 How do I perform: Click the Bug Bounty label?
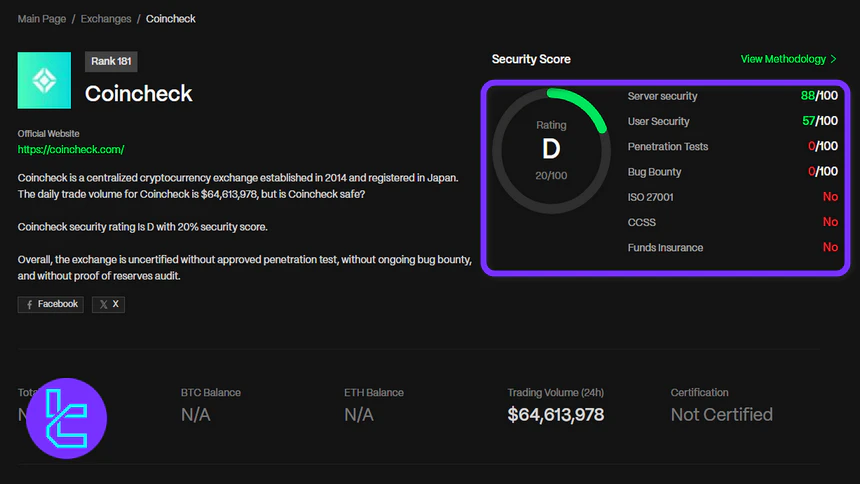pyautogui.click(x=654, y=172)
